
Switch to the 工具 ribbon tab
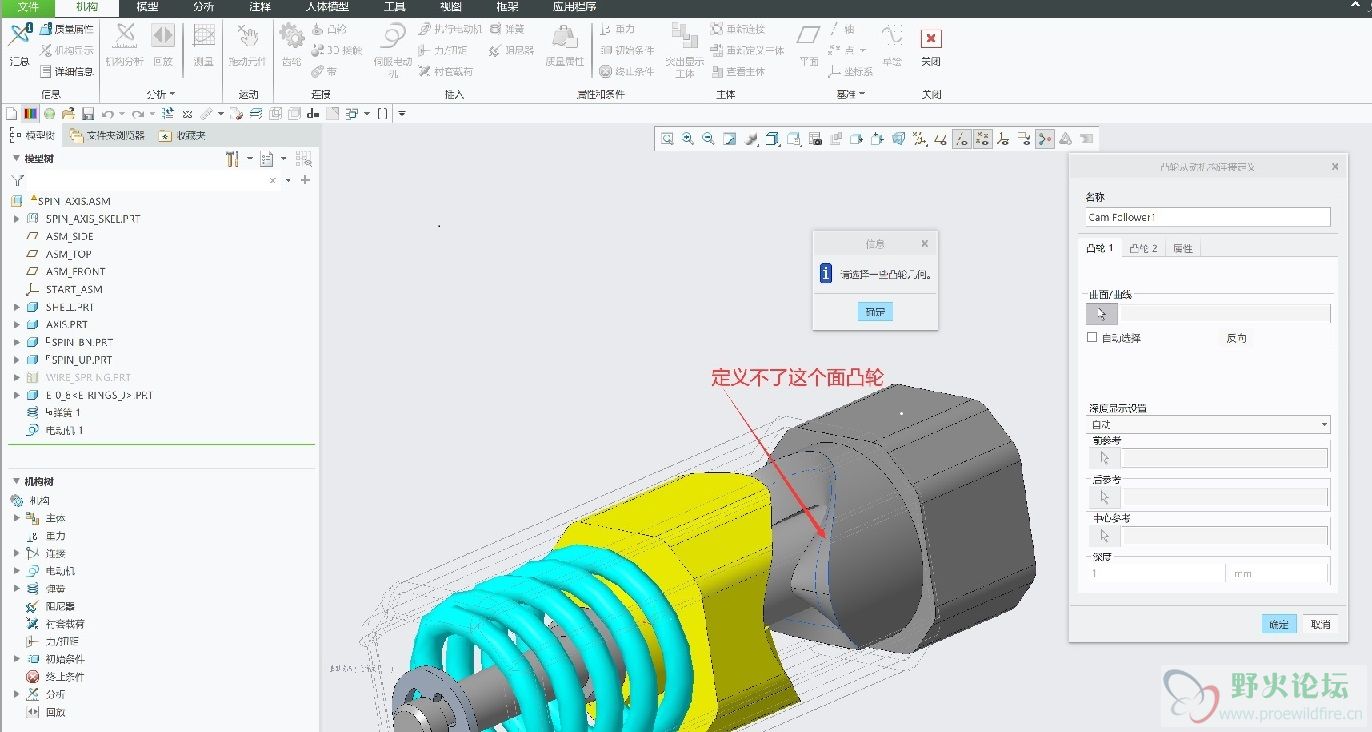point(394,7)
